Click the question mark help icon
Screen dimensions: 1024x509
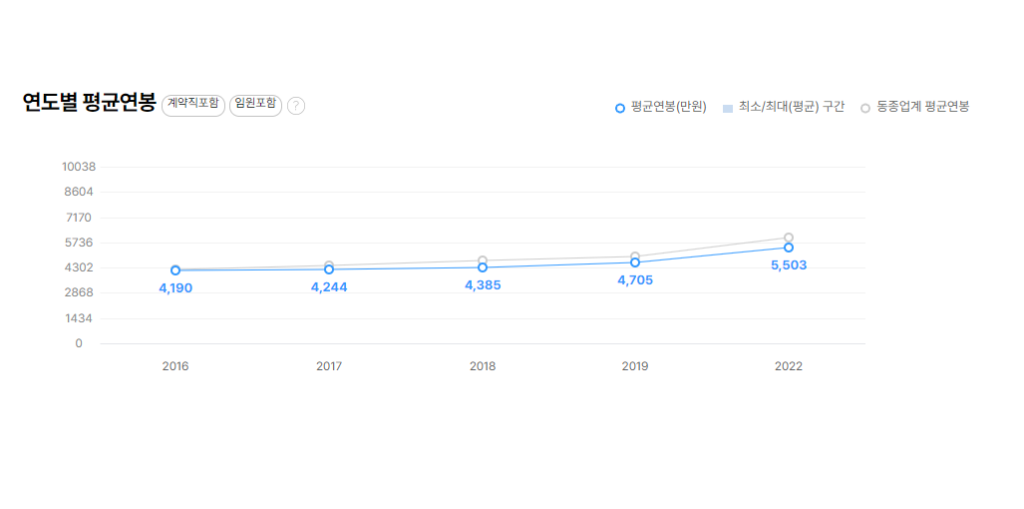coord(296,106)
